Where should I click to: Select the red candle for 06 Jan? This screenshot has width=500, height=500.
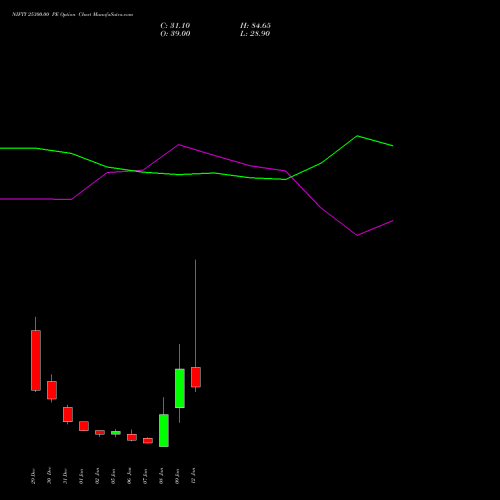pyautogui.click(x=132, y=437)
